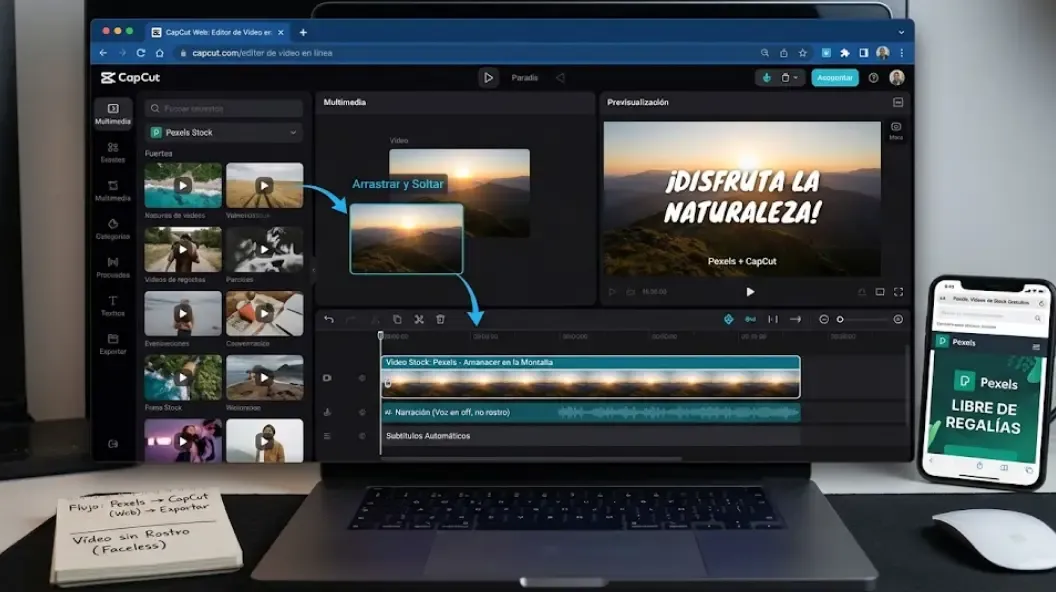1056x592 pixels.
Task: Click the fullscreen icon in preview panel
Action: (898, 292)
